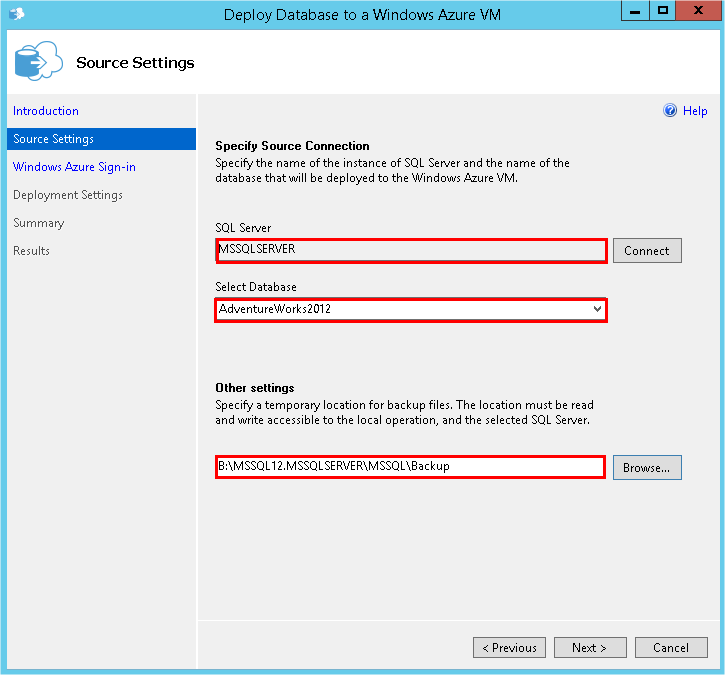Maximize the wizard window
The image size is (725, 675).
pos(663,11)
